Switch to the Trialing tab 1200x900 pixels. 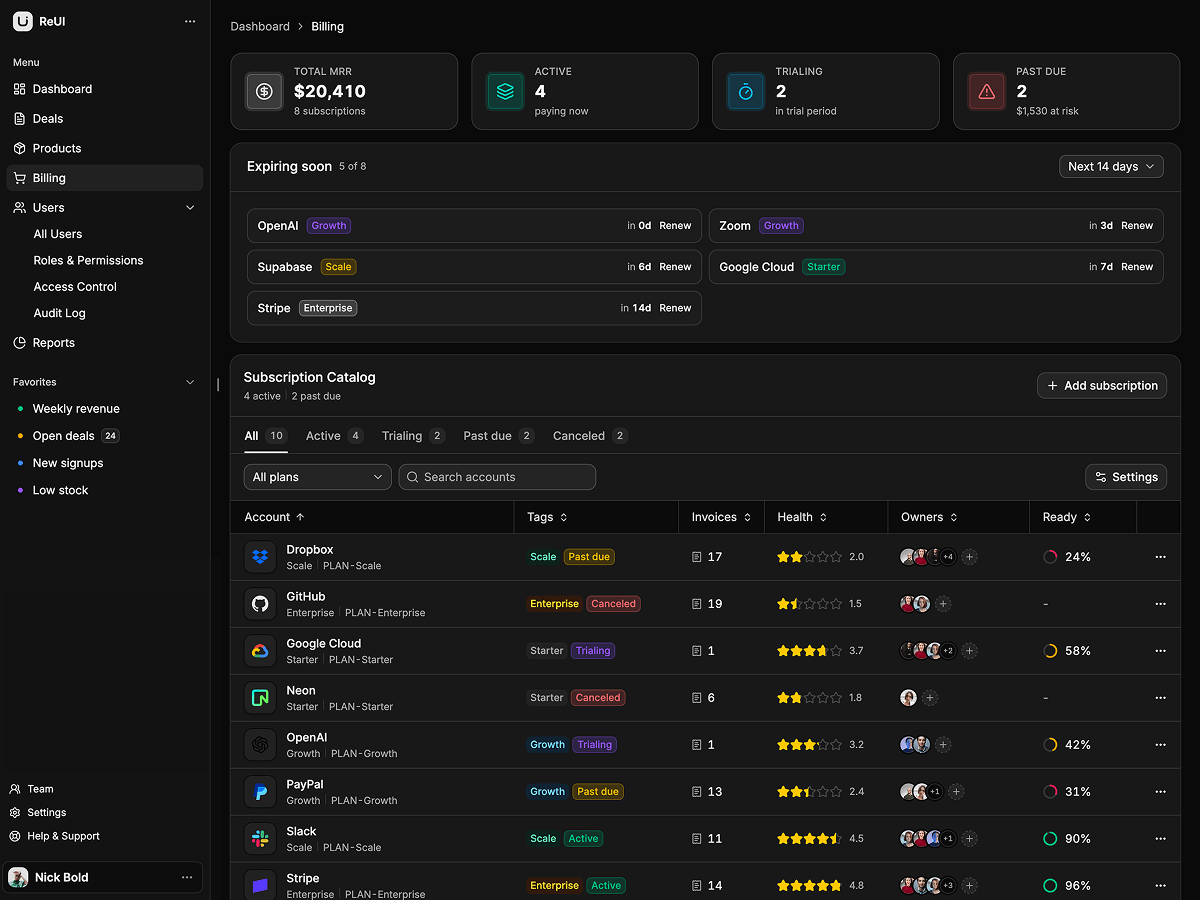point(413,436)
